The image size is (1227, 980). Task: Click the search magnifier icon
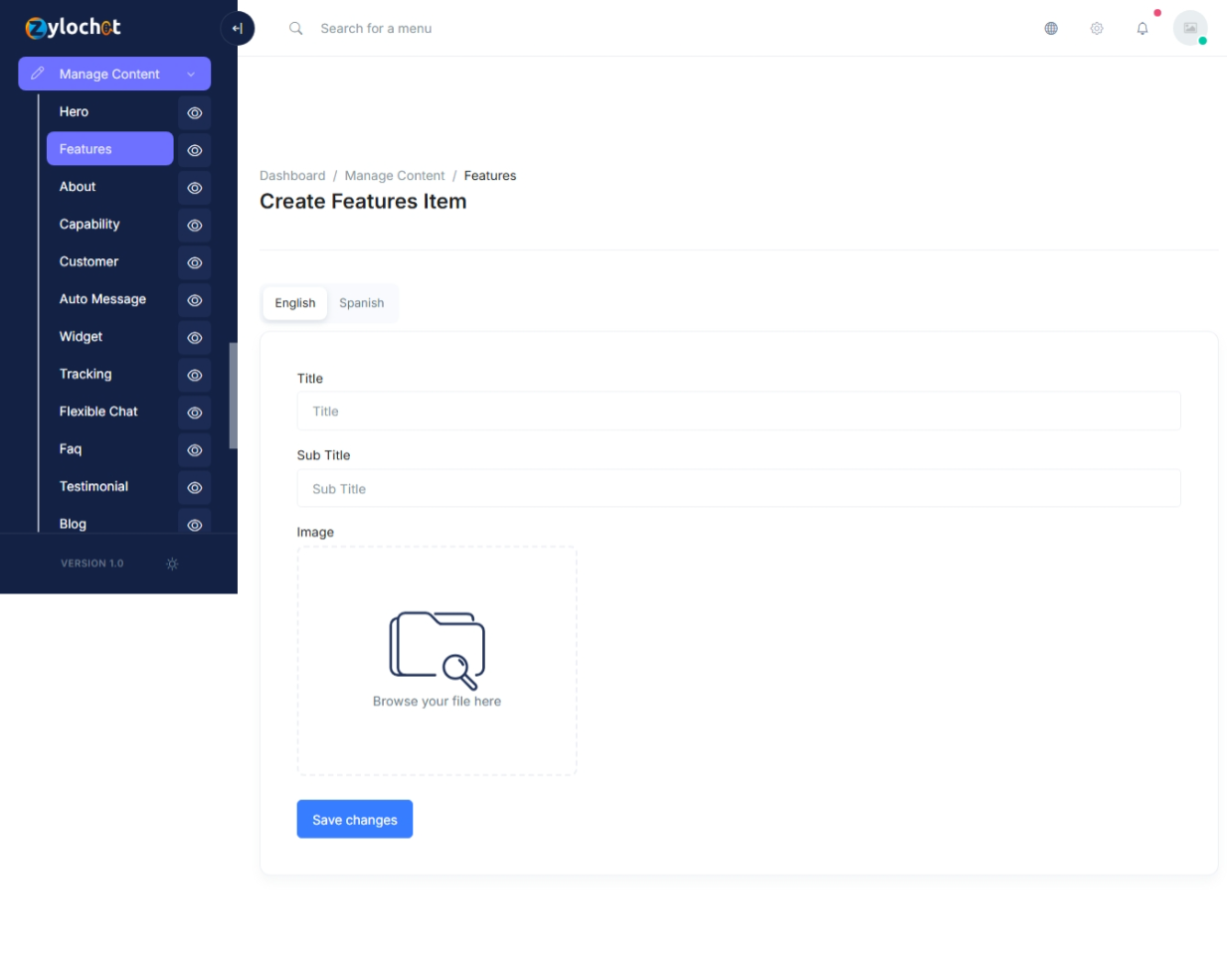coord(295,28)
